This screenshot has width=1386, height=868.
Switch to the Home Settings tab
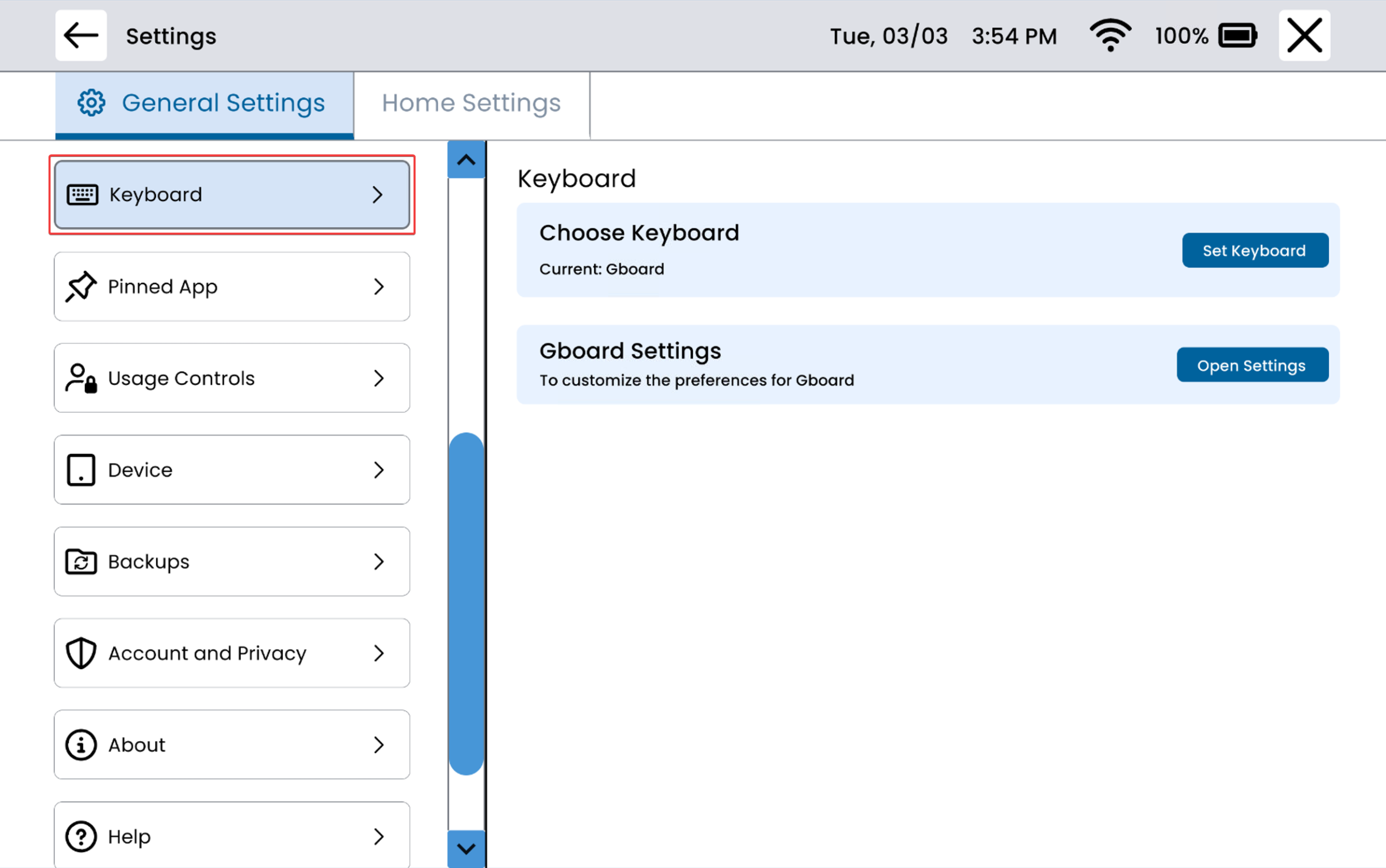click(471, 103)
